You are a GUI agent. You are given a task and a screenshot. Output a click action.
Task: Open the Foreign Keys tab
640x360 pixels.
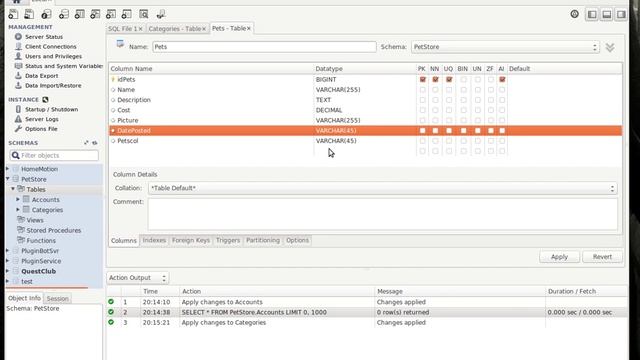click(x=191, y=240)
